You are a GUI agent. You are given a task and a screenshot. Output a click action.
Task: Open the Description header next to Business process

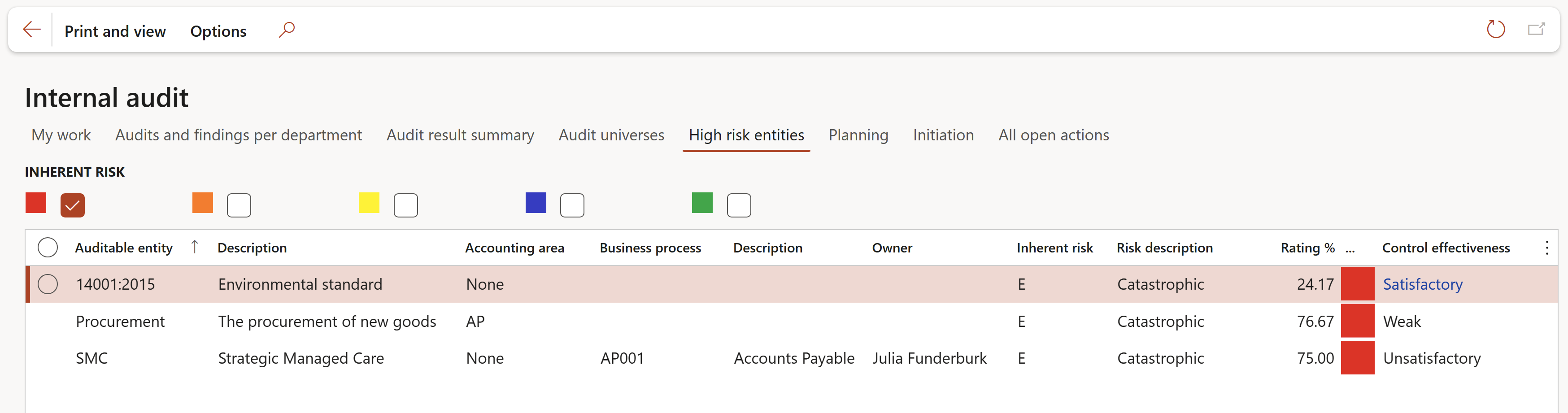(x=767, y=248)
